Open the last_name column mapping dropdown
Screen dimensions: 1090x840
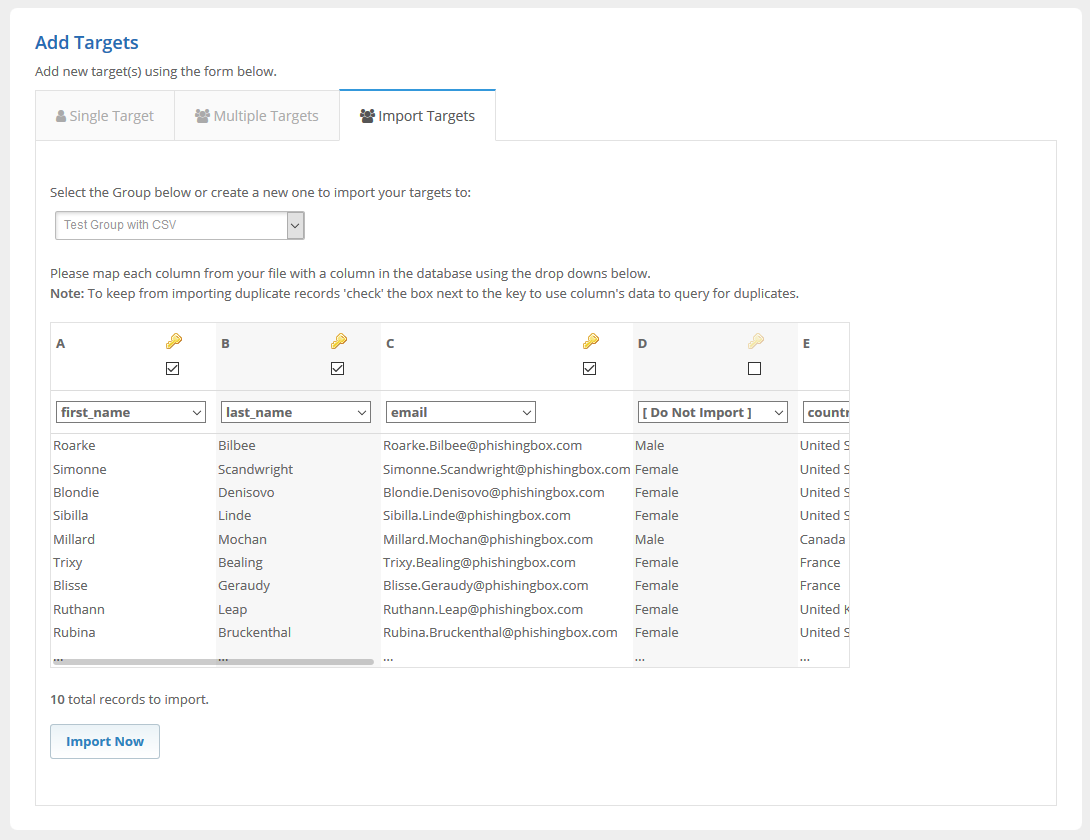[296, 412]
